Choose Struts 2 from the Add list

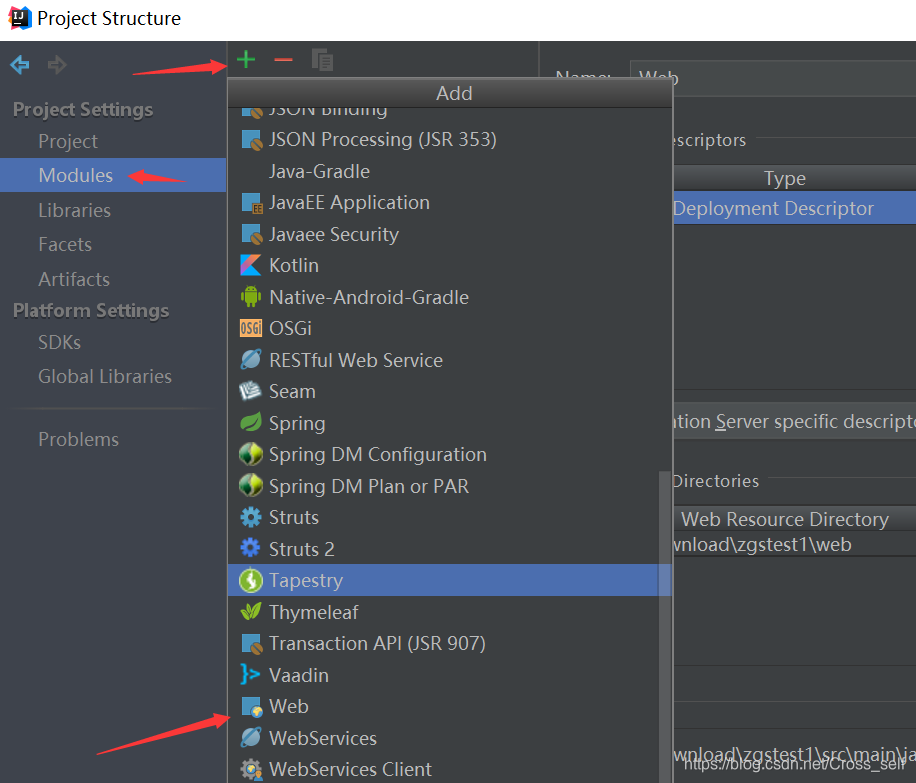(x=450, y=549)
